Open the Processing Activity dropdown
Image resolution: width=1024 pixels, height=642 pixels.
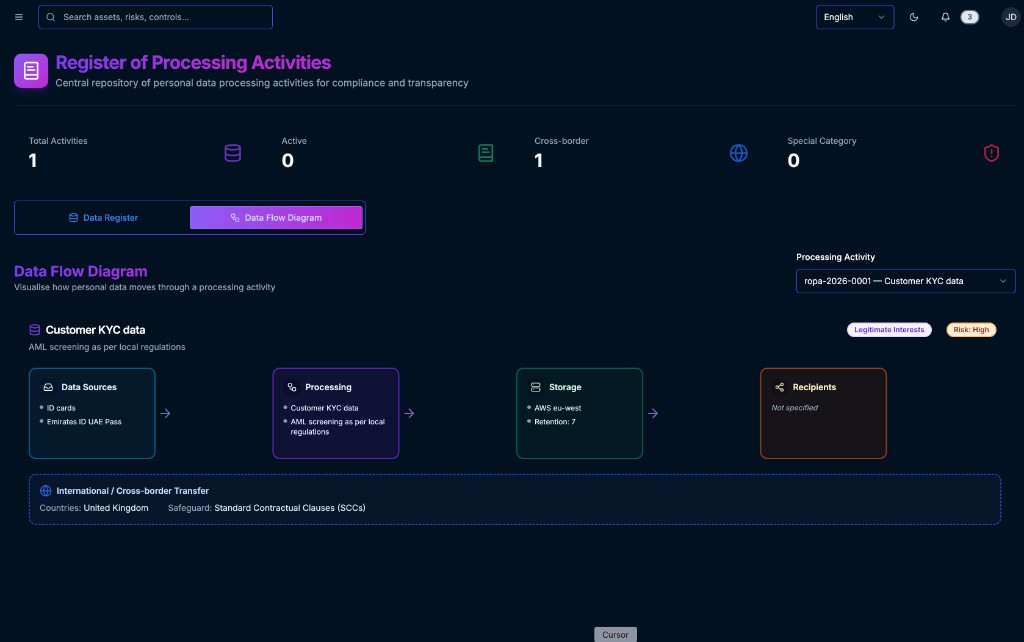tap(905, 281)
